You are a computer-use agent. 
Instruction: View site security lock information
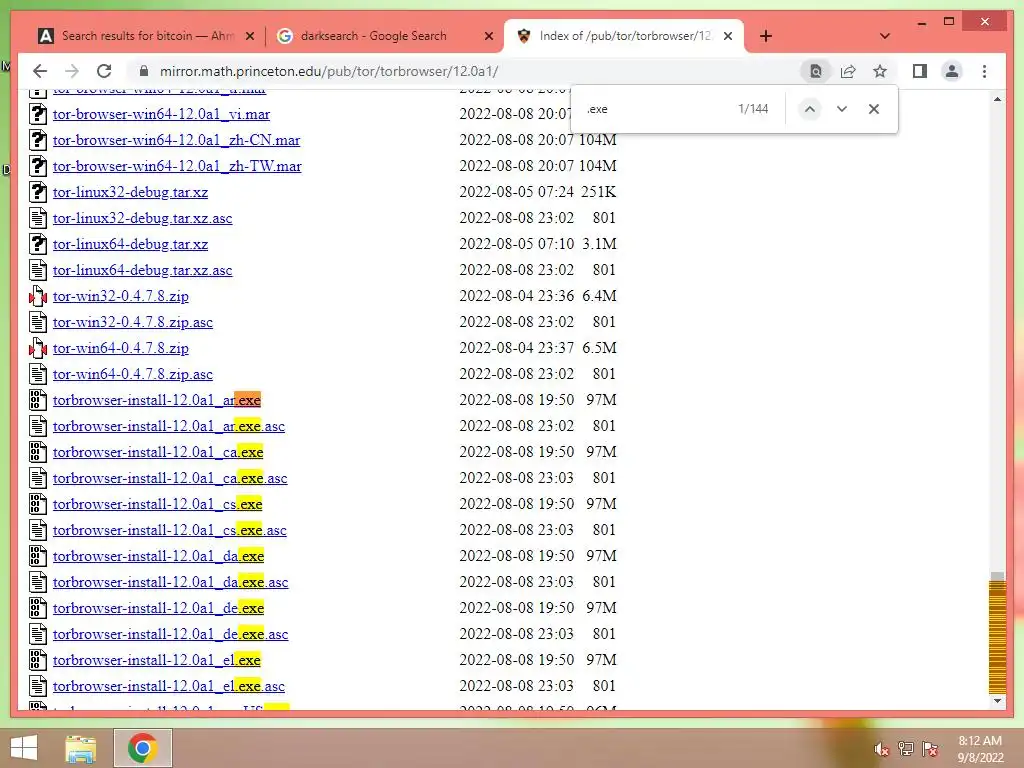(144, 71)
